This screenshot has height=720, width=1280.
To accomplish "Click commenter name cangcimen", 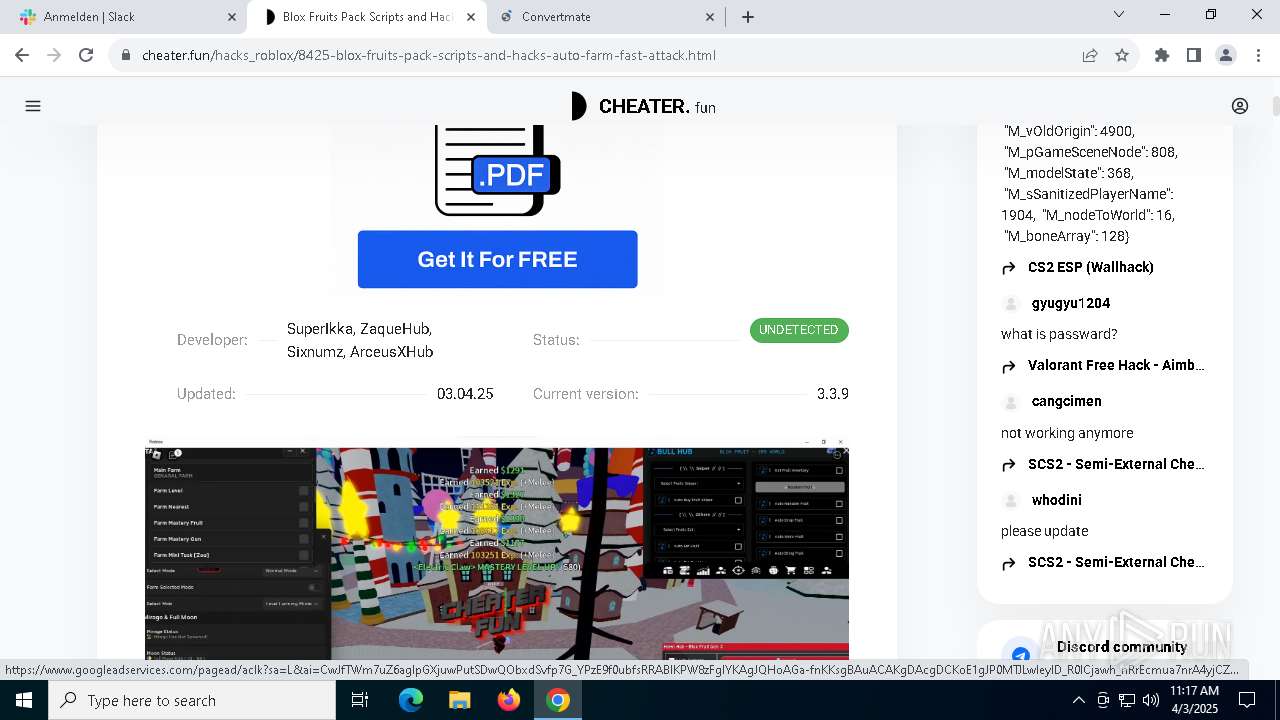I will click(1067, 401).
